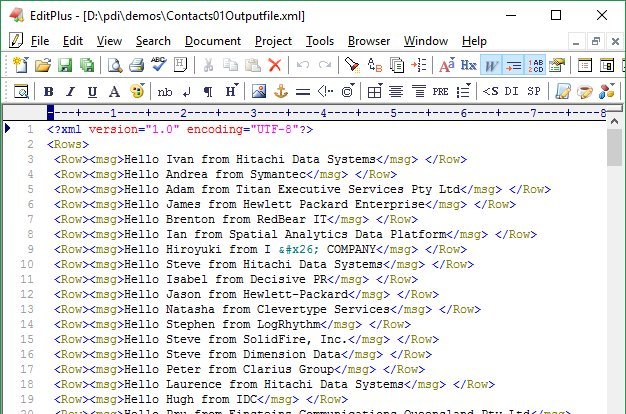
Task: Save the document with the floppy icon
Action: (x=65, y=65)
